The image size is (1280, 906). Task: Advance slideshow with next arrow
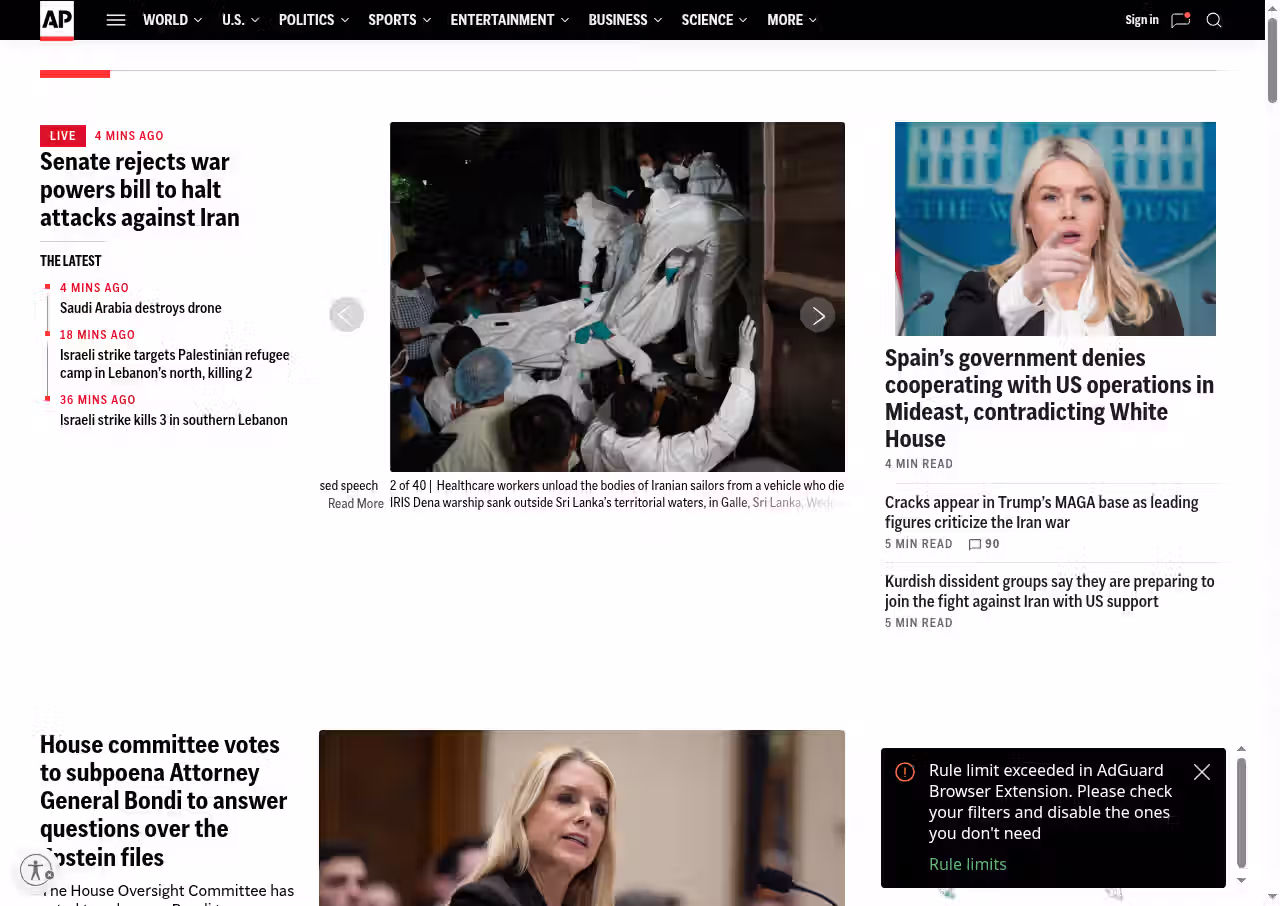point(817,315)
